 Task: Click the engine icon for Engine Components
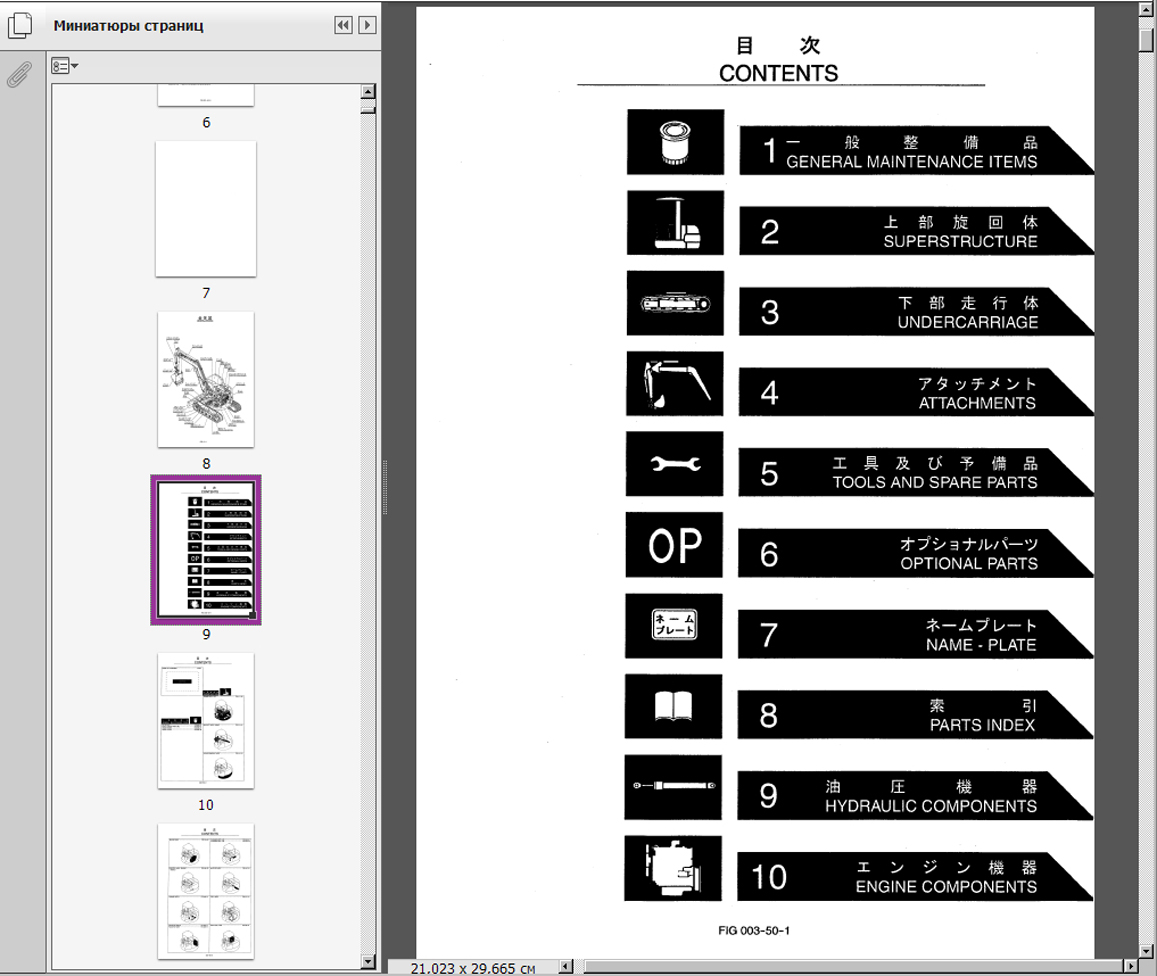[675, 868]
